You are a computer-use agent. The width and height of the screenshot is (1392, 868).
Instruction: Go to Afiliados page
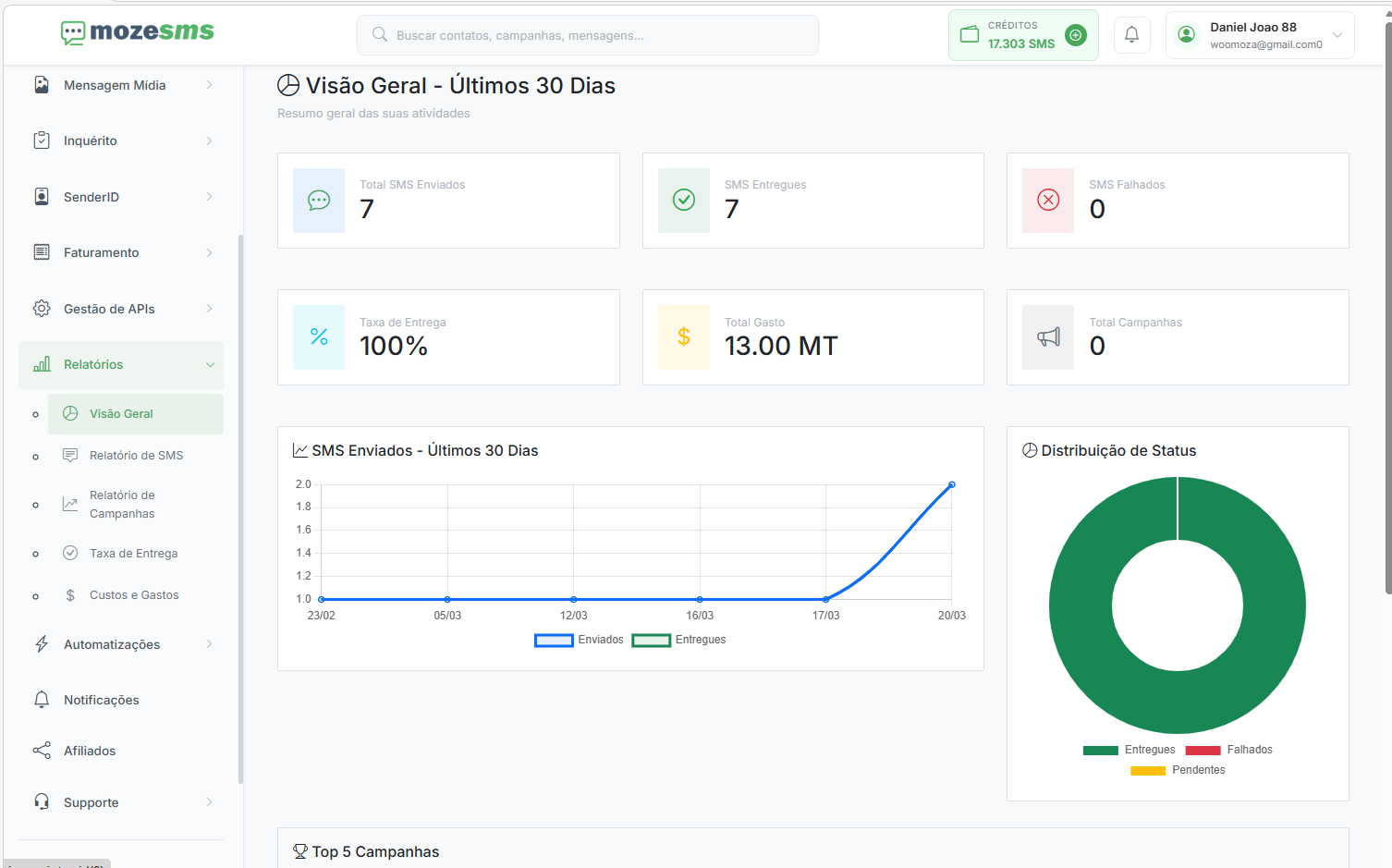(90, 752)
